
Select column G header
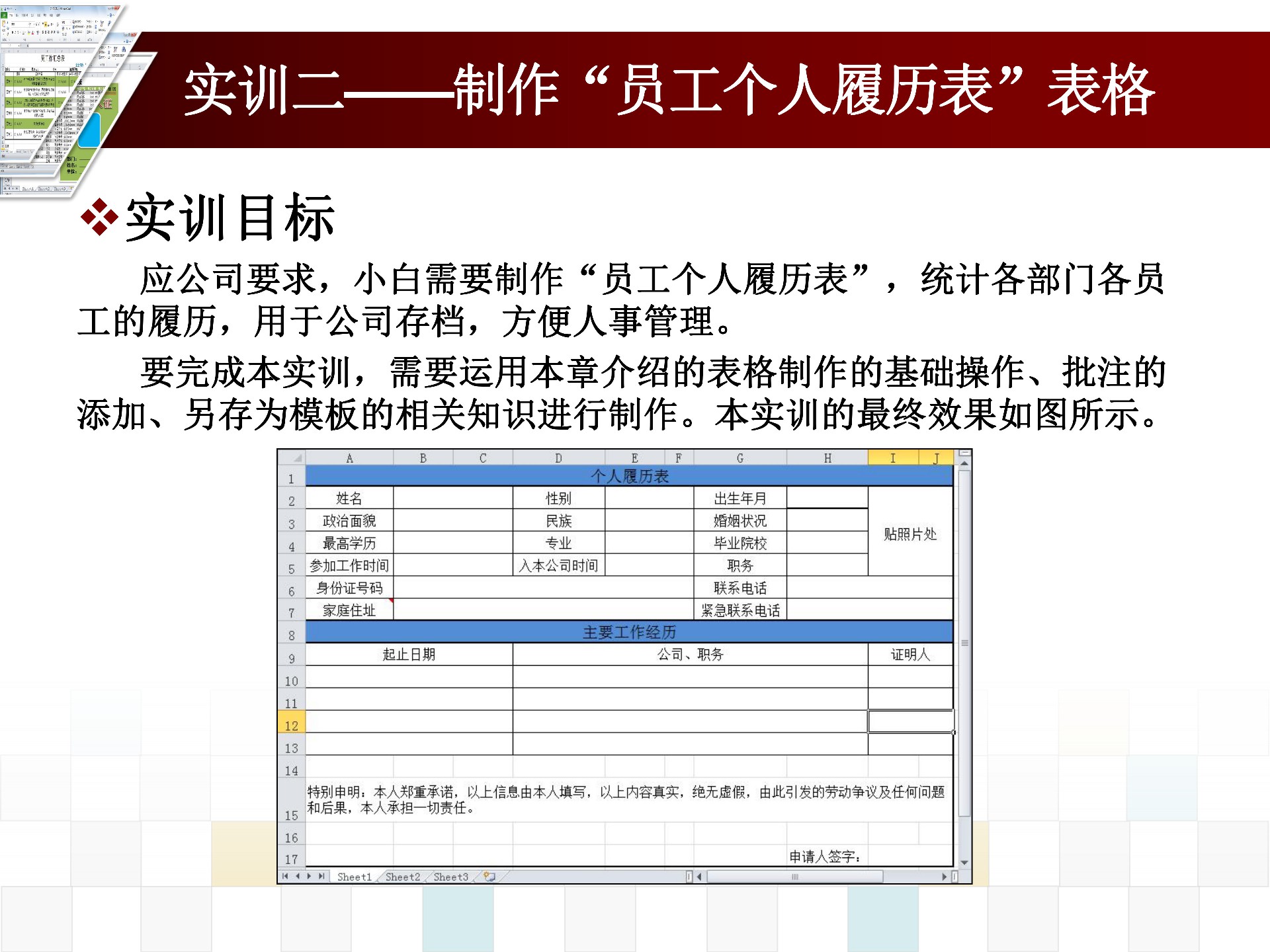tap(740, 457)
